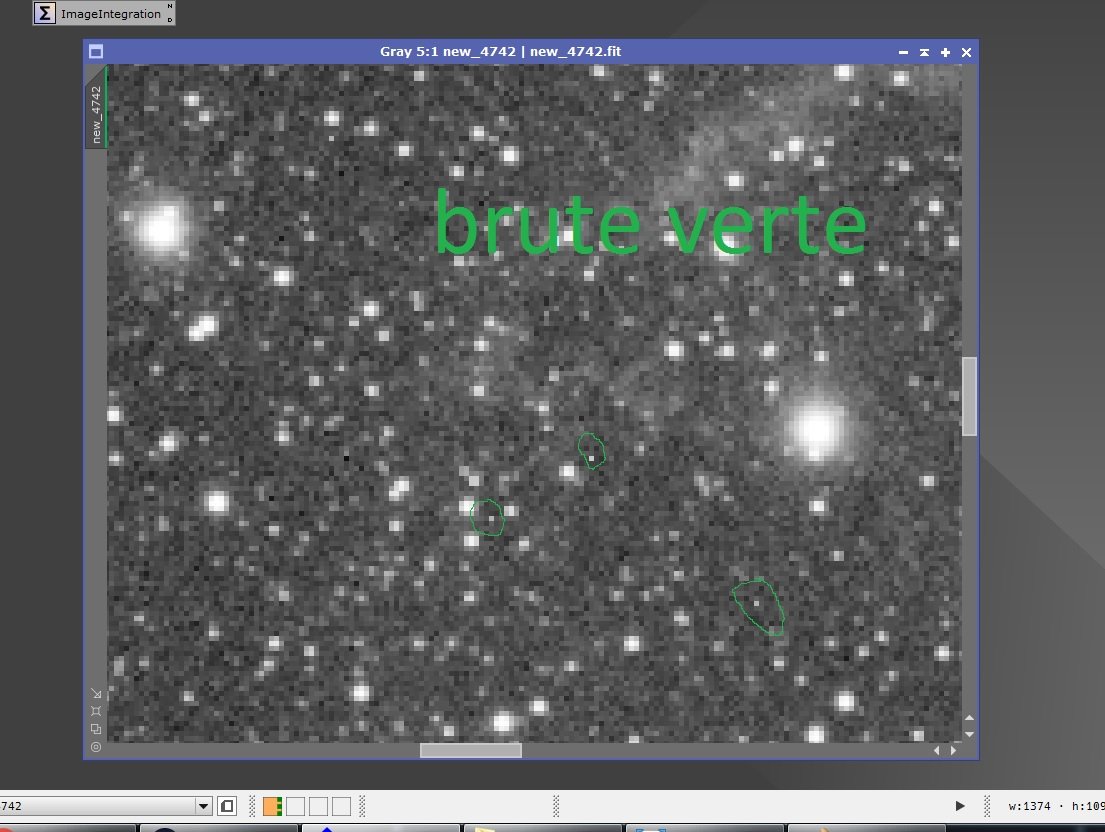Maximize the new_4742 image window with the plus icon

tap(946, 52)
